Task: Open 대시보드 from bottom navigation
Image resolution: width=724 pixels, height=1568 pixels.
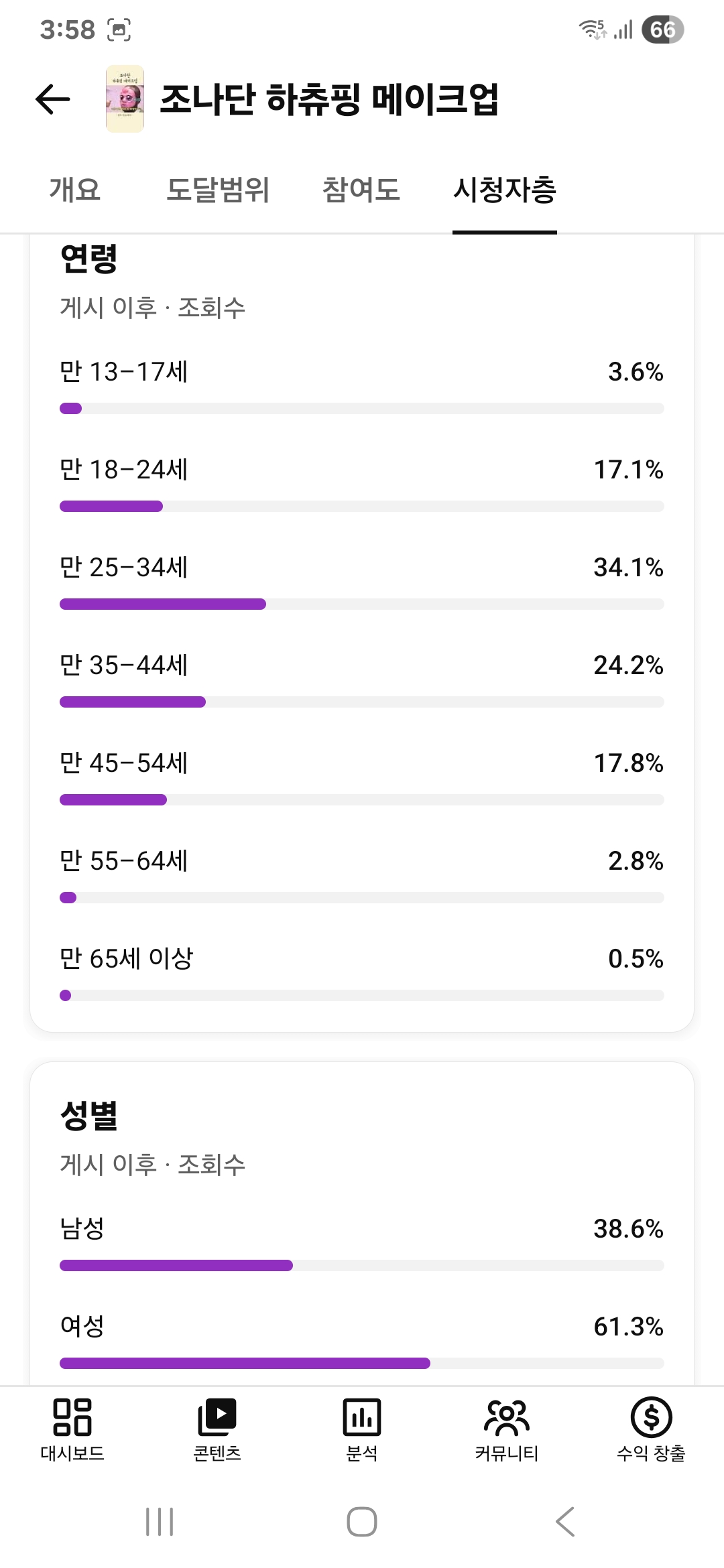Action: pyautogui.click(x=72, y=1429)
